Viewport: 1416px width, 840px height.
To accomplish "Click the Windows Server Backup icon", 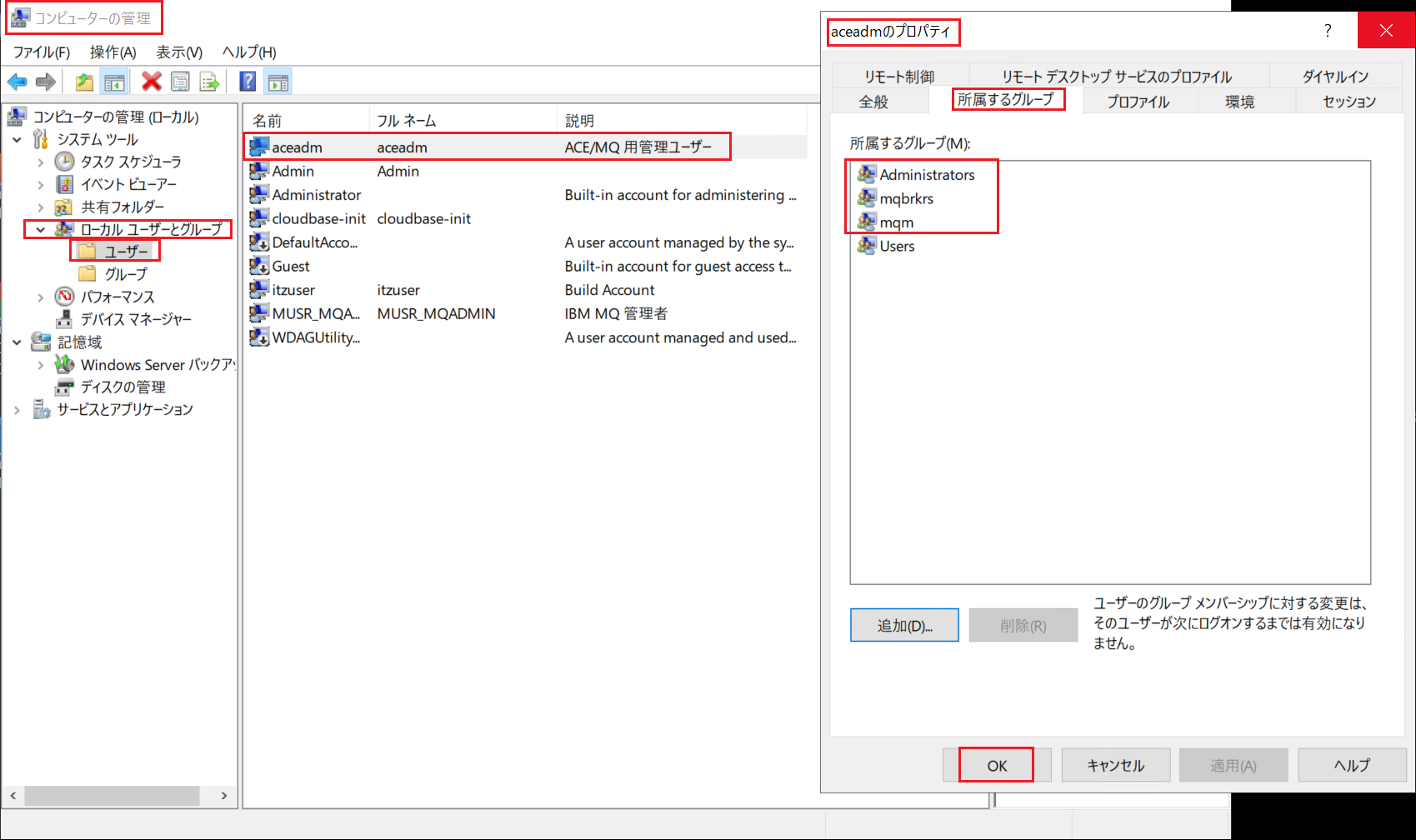I will coord(64,364).
